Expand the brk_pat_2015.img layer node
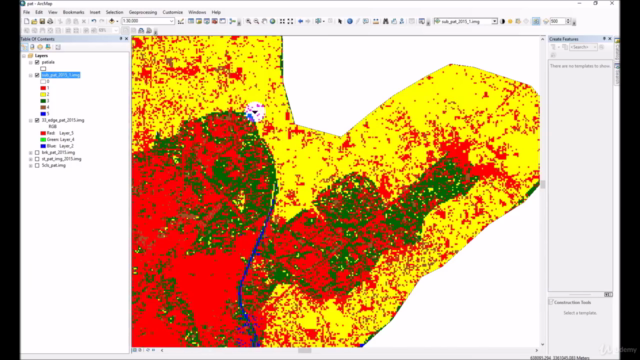640x360 pixels. tap(31, 153)
